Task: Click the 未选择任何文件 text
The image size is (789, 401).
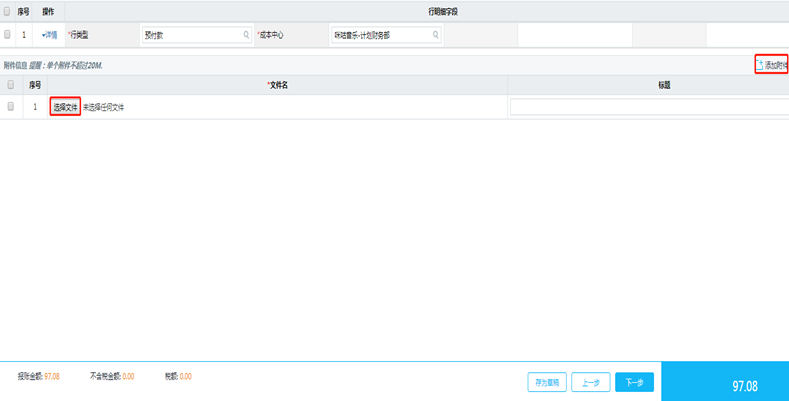Action: pyautogui.click(x=103, y=107)
